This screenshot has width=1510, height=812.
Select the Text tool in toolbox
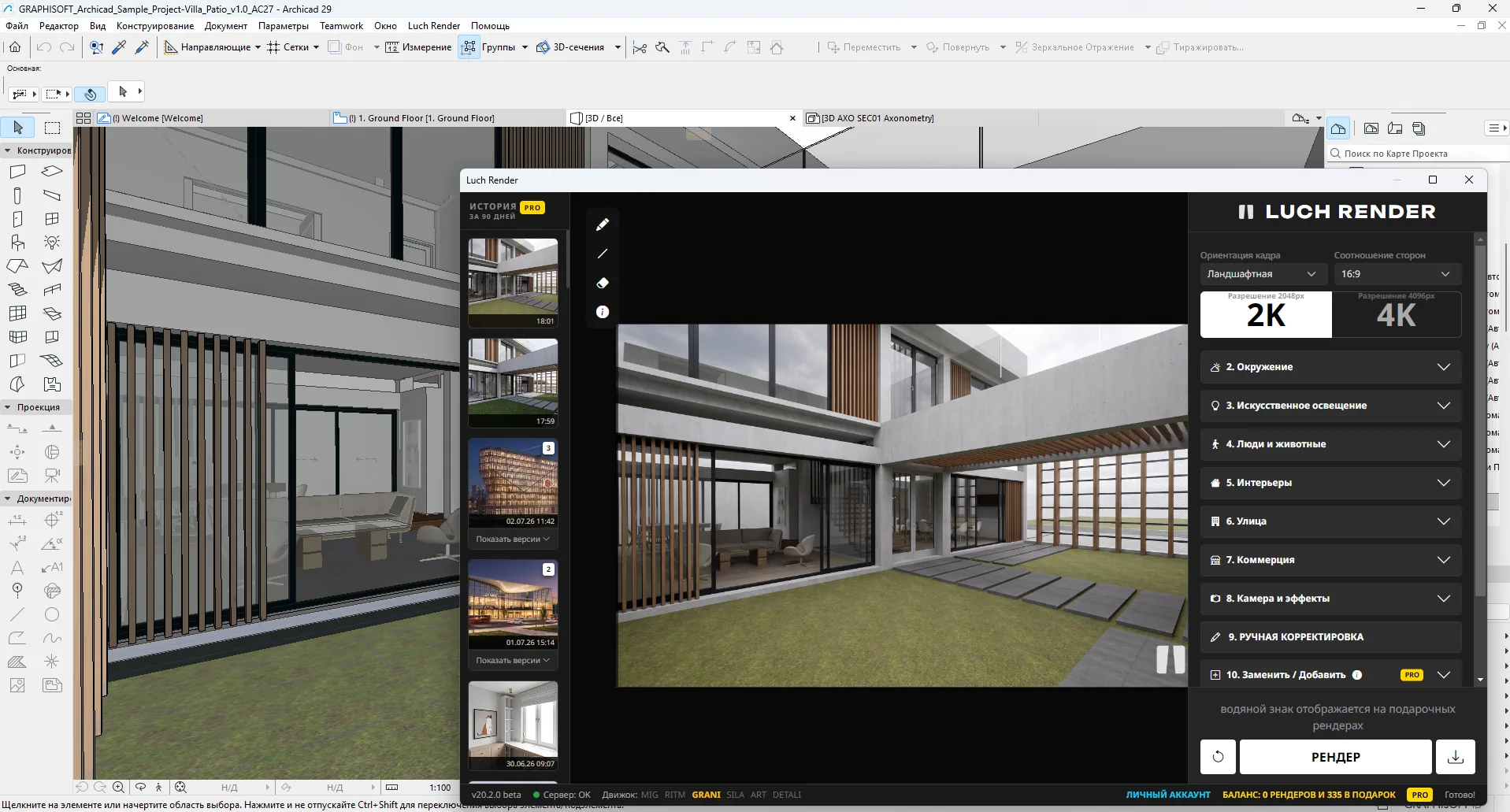point(17,567)
